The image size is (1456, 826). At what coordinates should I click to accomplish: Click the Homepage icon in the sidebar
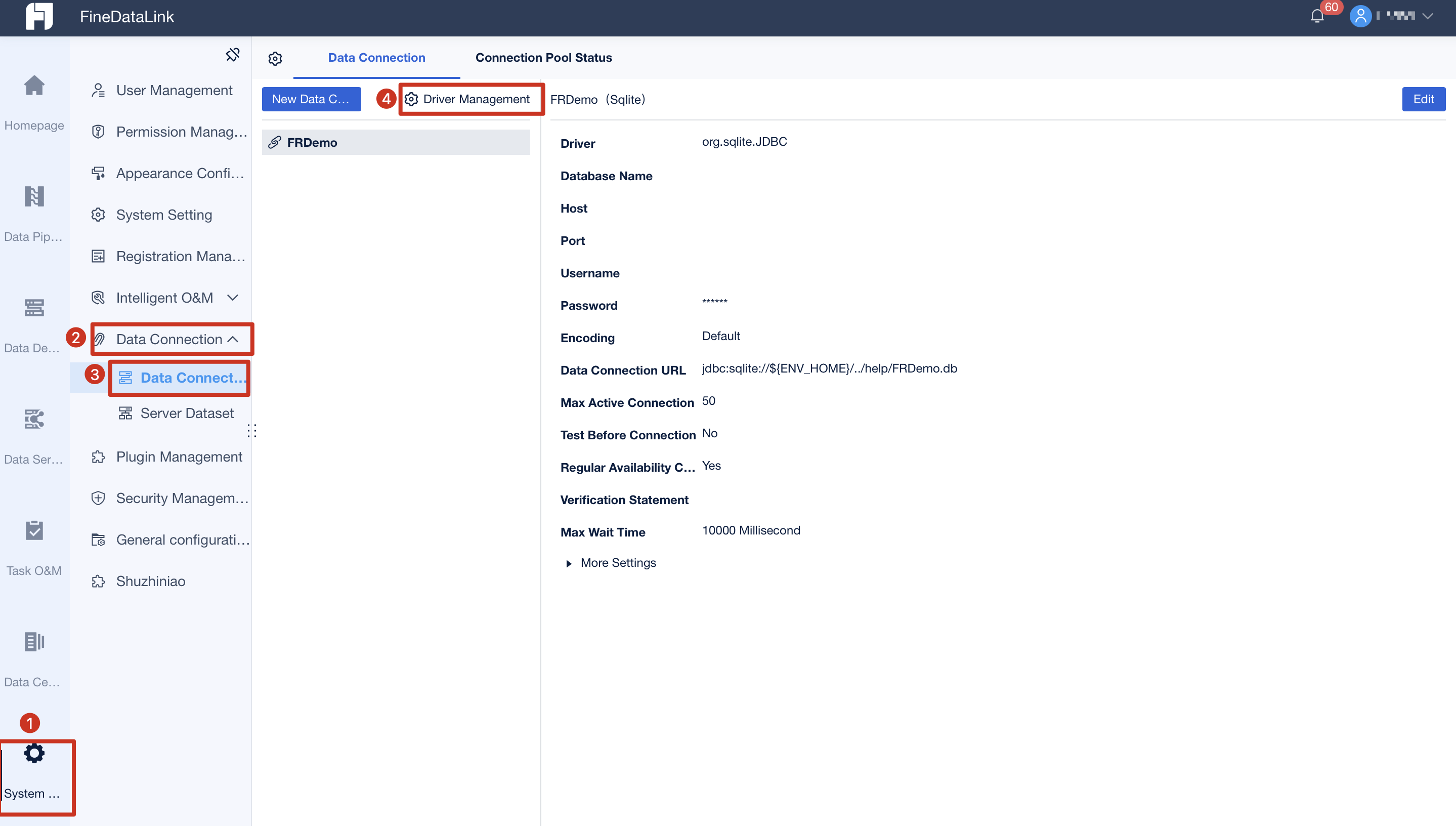point(34,85)
